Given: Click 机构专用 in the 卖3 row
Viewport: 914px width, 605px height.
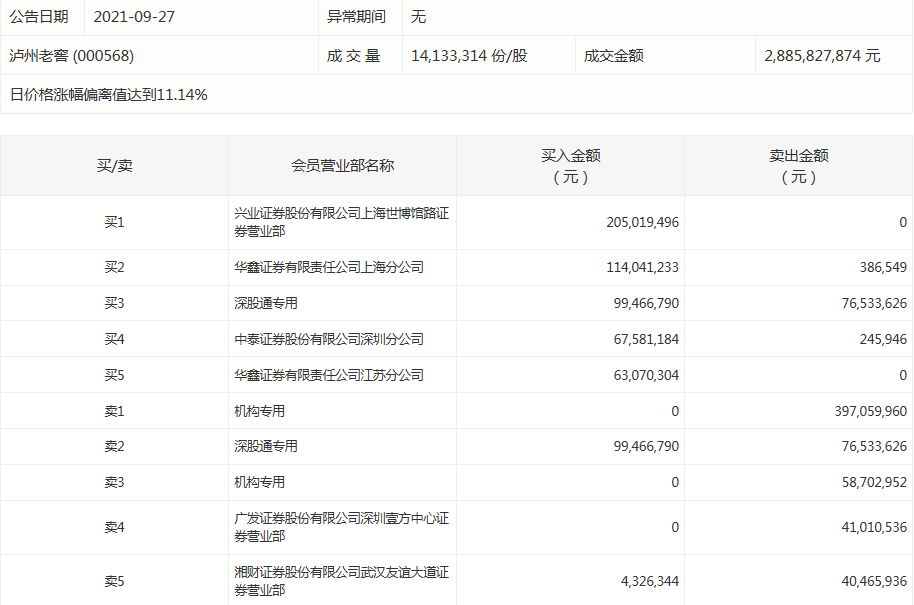Looking at the screenshot, I should (x=259, y=483).
